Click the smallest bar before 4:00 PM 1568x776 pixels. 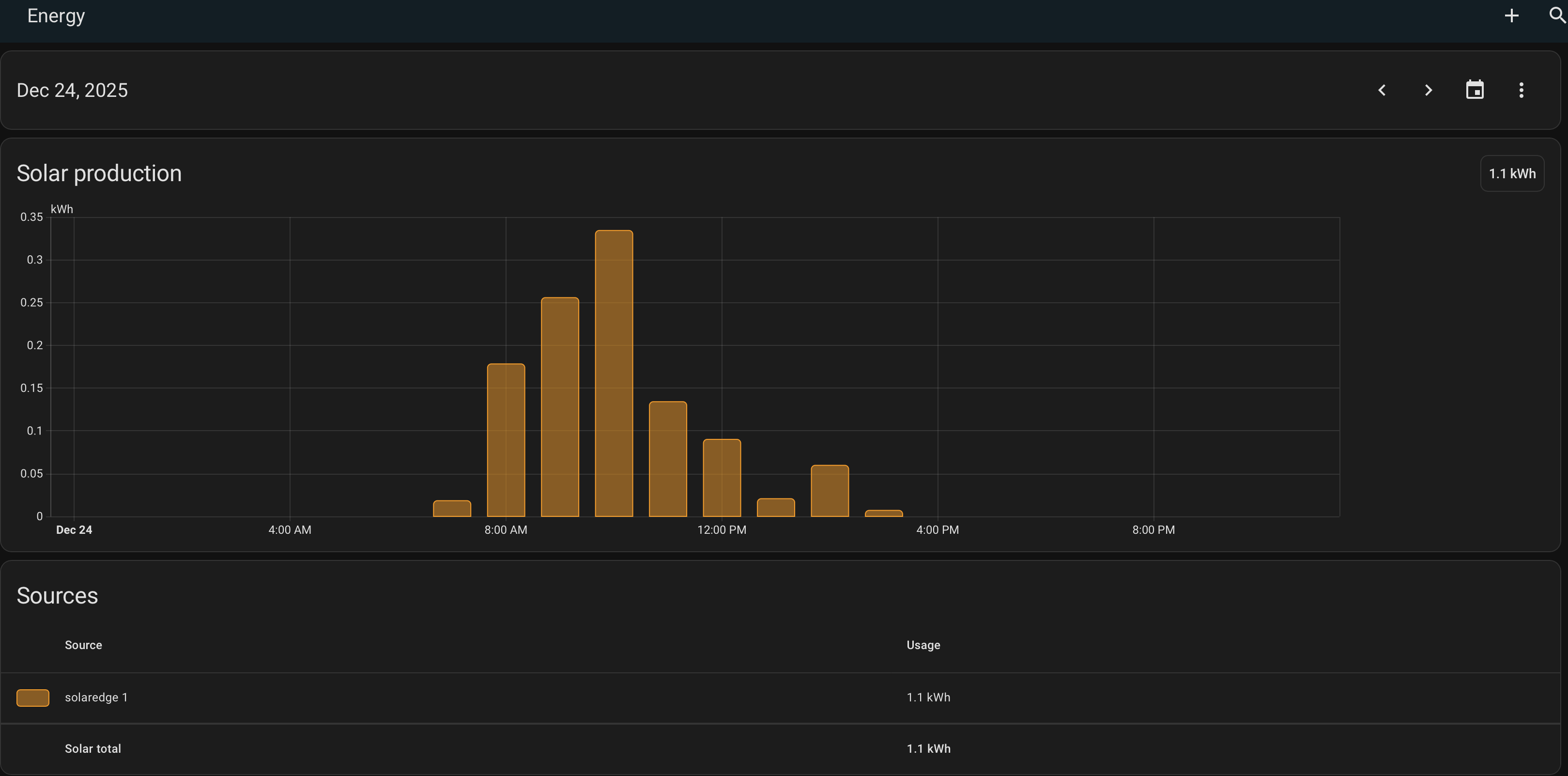(x=883, y=513)
